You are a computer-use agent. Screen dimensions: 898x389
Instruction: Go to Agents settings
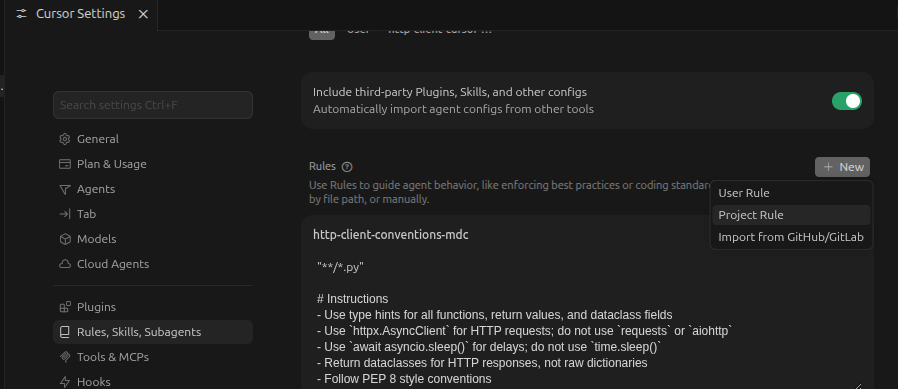[x=153, y=189]
